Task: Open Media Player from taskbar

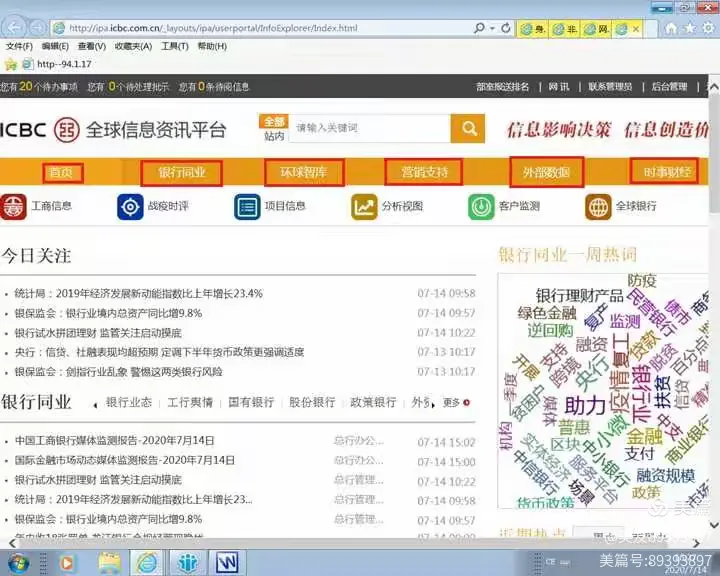Action: [x=67, y=563]
